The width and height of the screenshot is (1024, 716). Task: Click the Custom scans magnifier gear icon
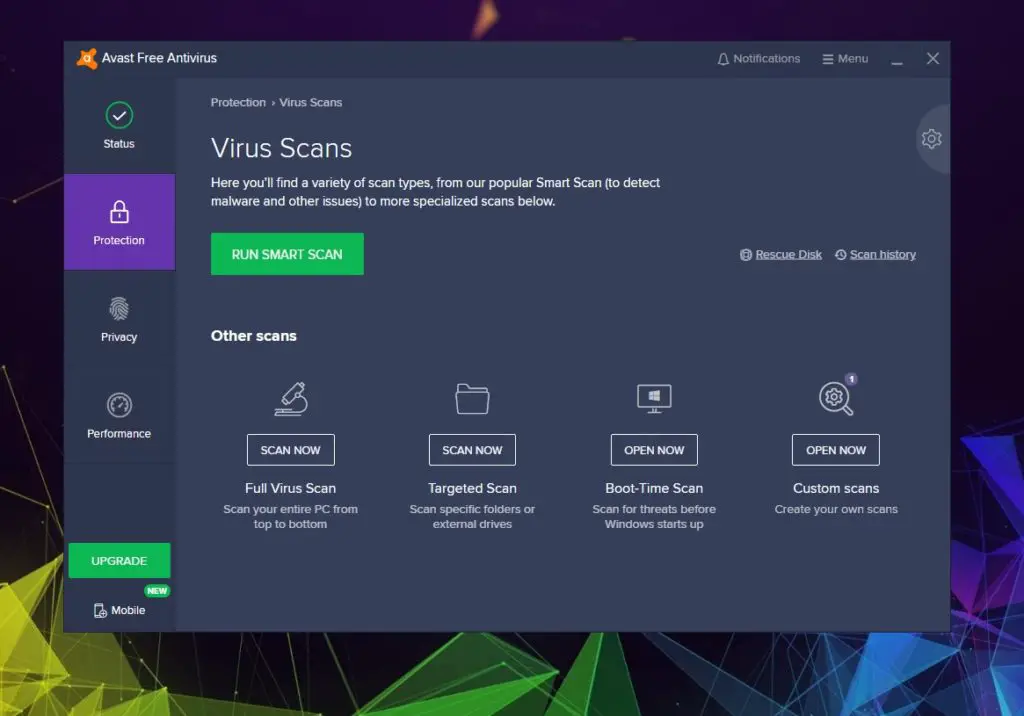pos(835,399)
